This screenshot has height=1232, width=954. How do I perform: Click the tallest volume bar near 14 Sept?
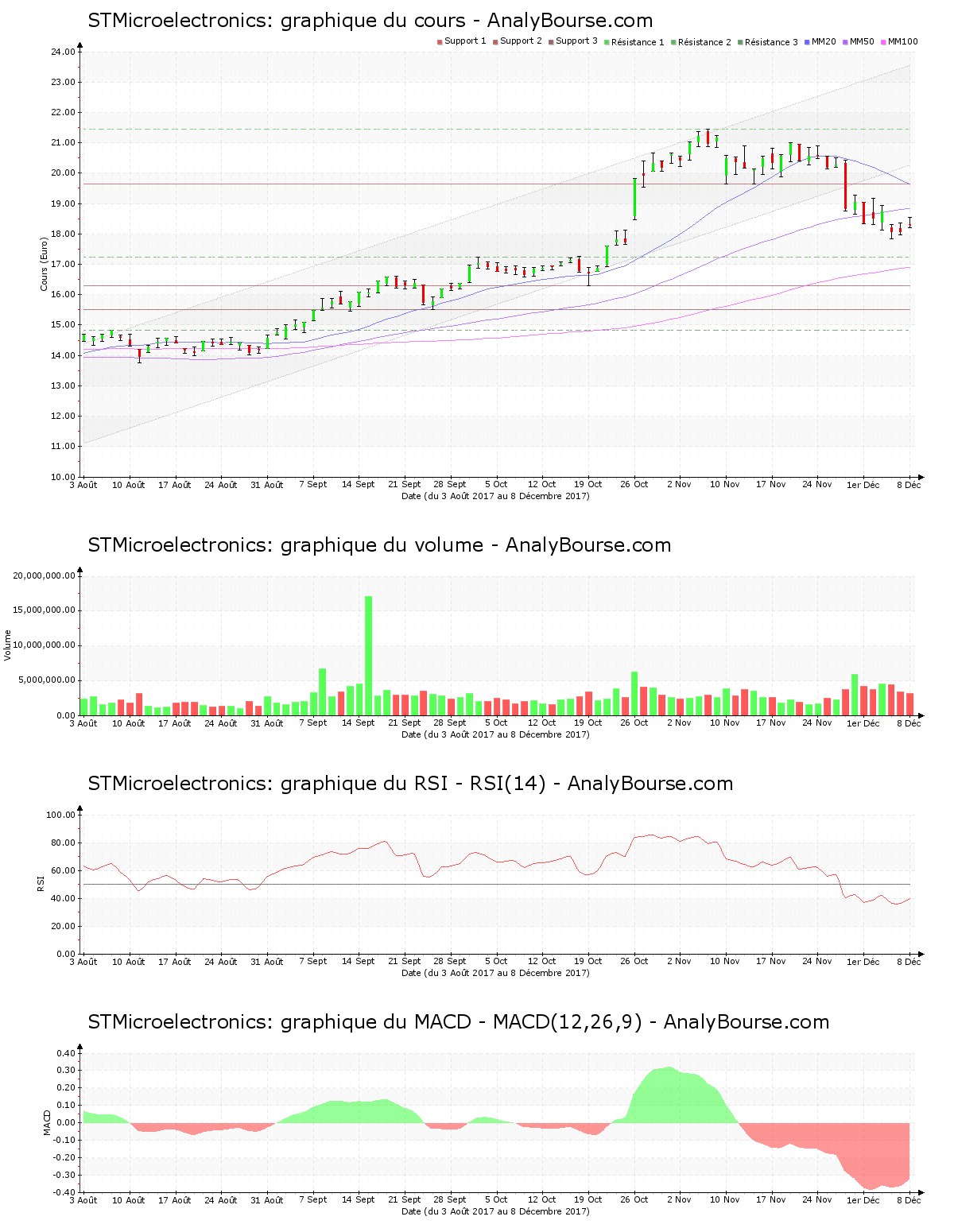tap(368, 656)
